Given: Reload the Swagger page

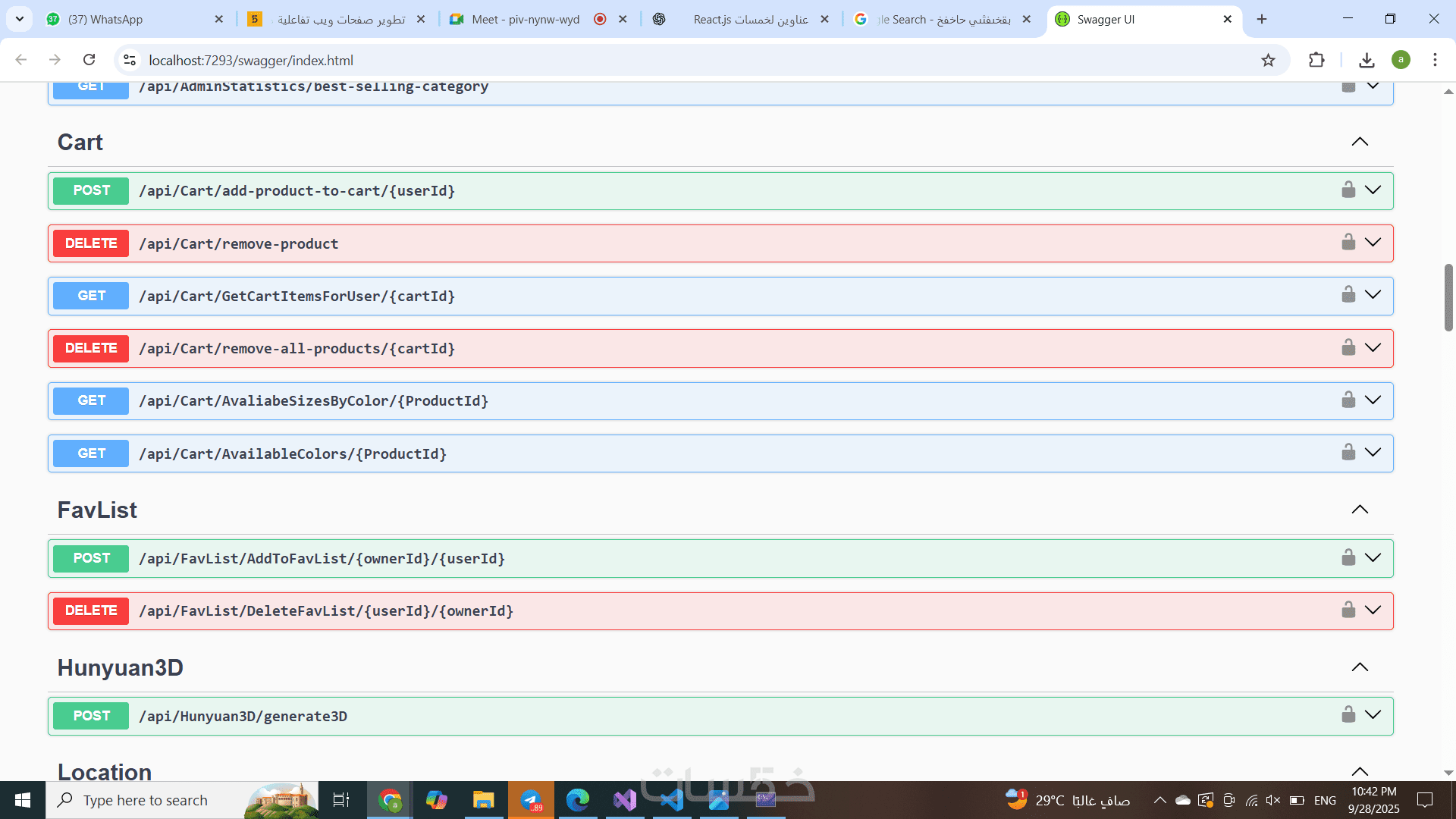Looking at the screenshot, I should (x=89, y=60).
